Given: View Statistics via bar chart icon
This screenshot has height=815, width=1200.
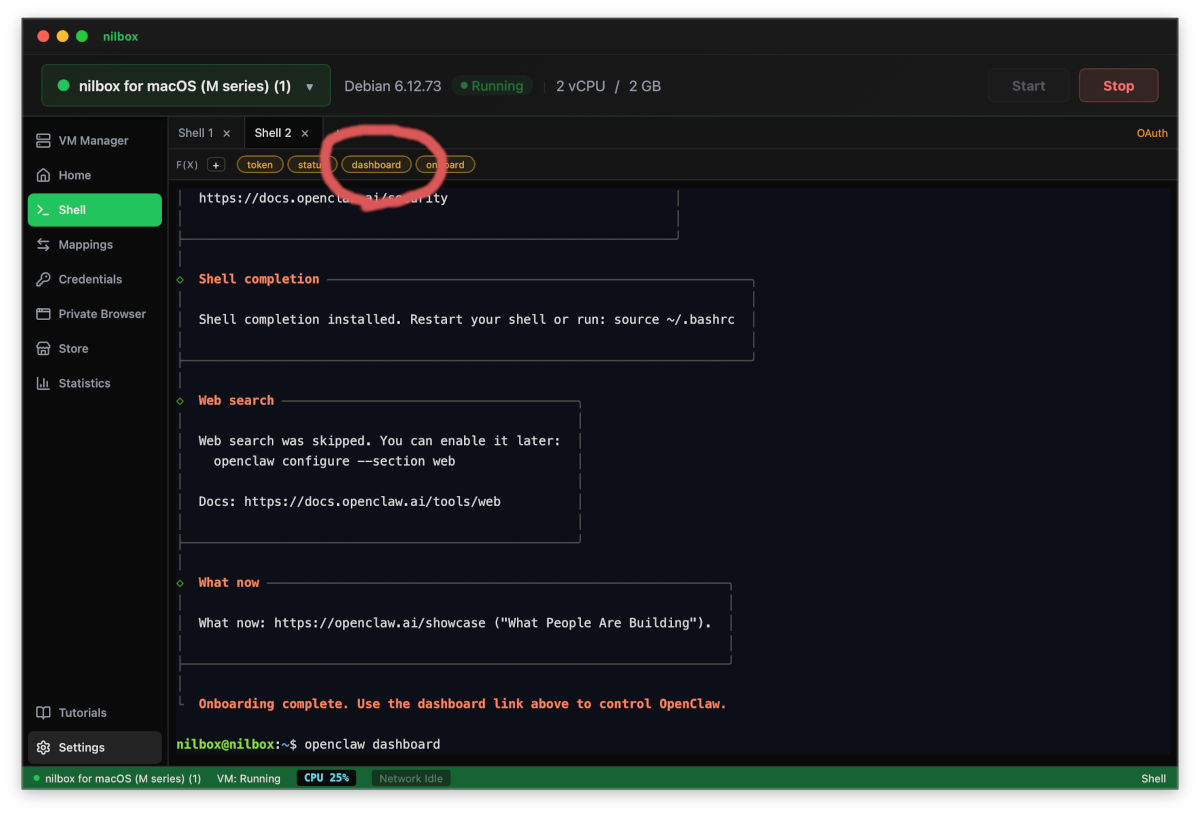Looking at the screenshot, I should (43, 384).
